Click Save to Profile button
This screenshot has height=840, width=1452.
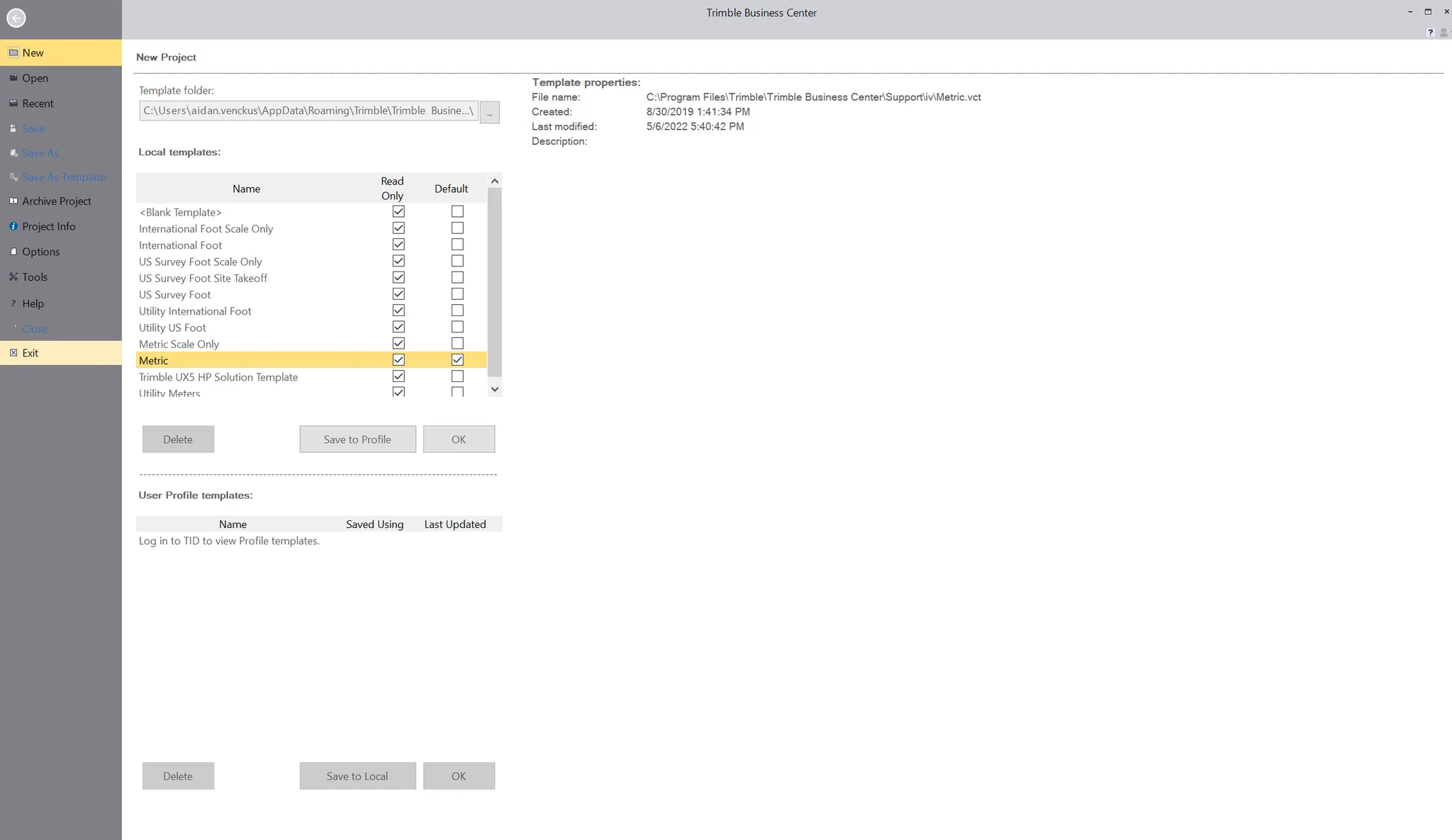point(357,439)
